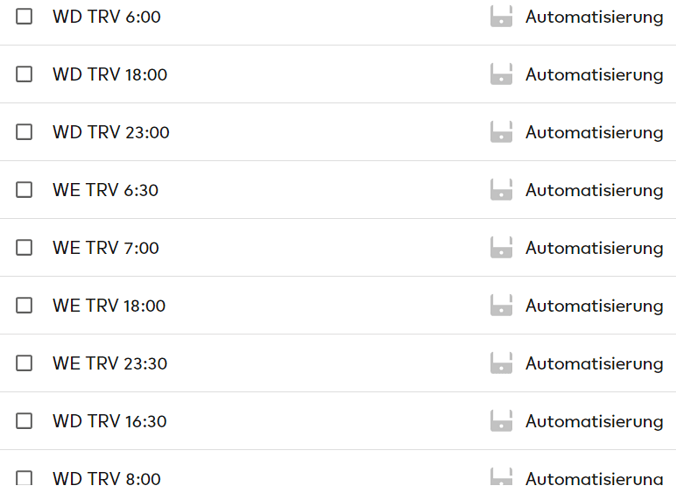Enable the WE TRV 6:30 checkbox
Screen dimensions: 676x500
pos(24,190)
